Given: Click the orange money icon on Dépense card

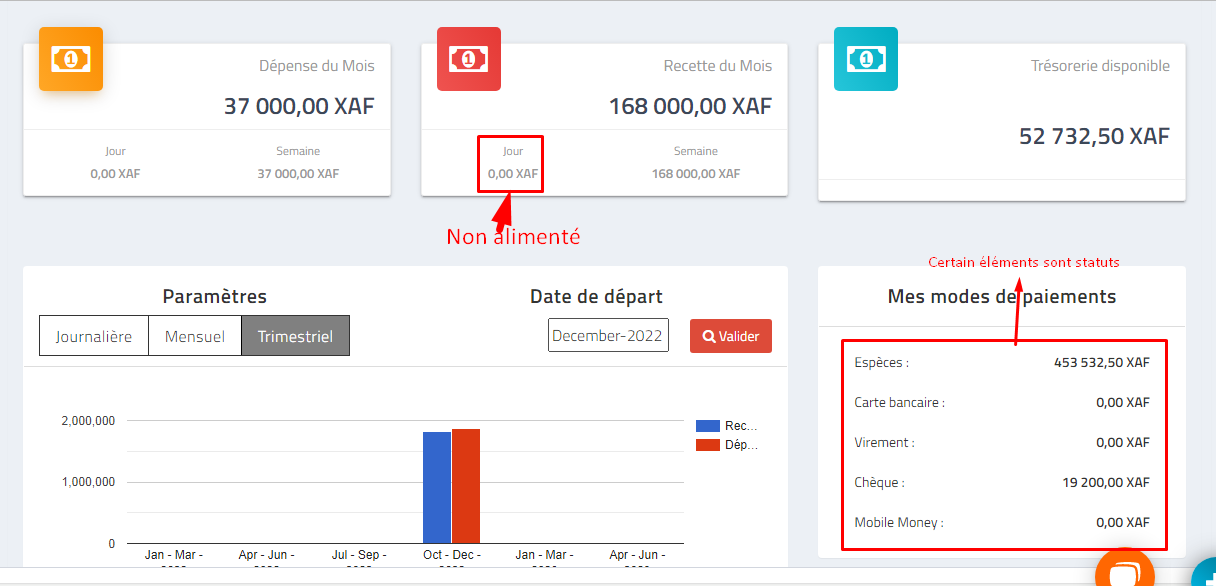Looking at the screenshot, I should point(71,59).
